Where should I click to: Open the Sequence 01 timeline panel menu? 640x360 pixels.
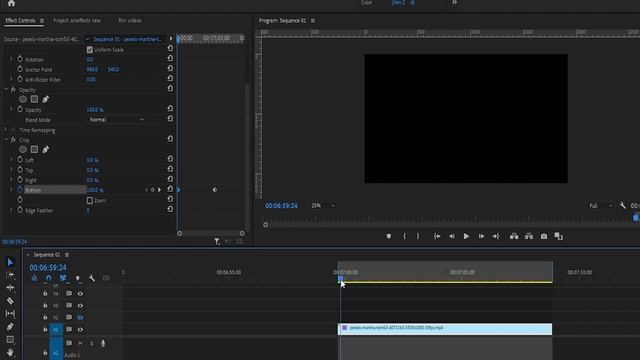pyautogui.click(x=67, y=255)
